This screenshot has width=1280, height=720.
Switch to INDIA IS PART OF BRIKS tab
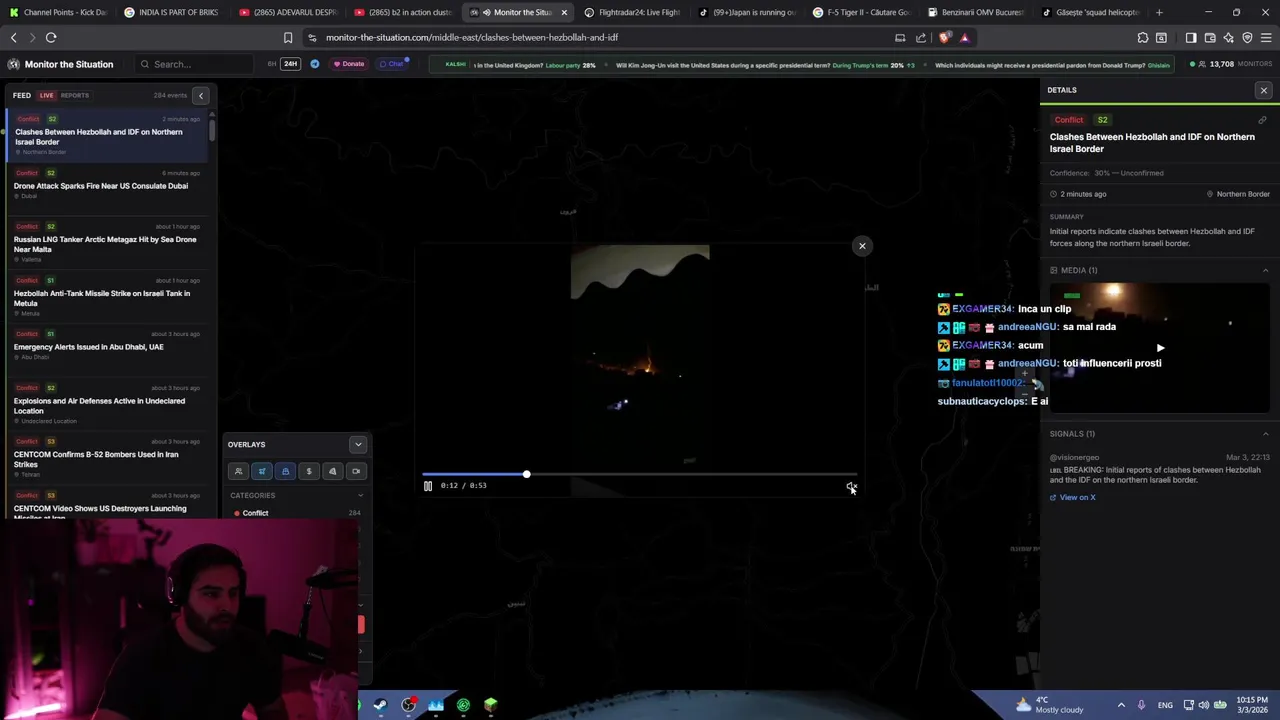point(172,12)
